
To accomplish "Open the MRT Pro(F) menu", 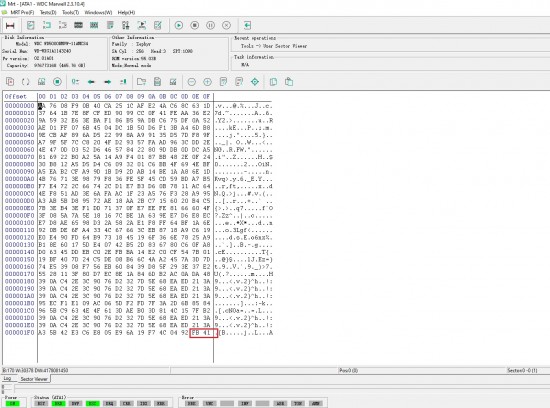I will tap(22, 12).
